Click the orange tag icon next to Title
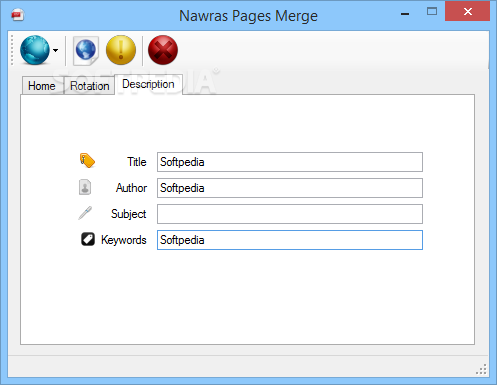 click(87, 161)
